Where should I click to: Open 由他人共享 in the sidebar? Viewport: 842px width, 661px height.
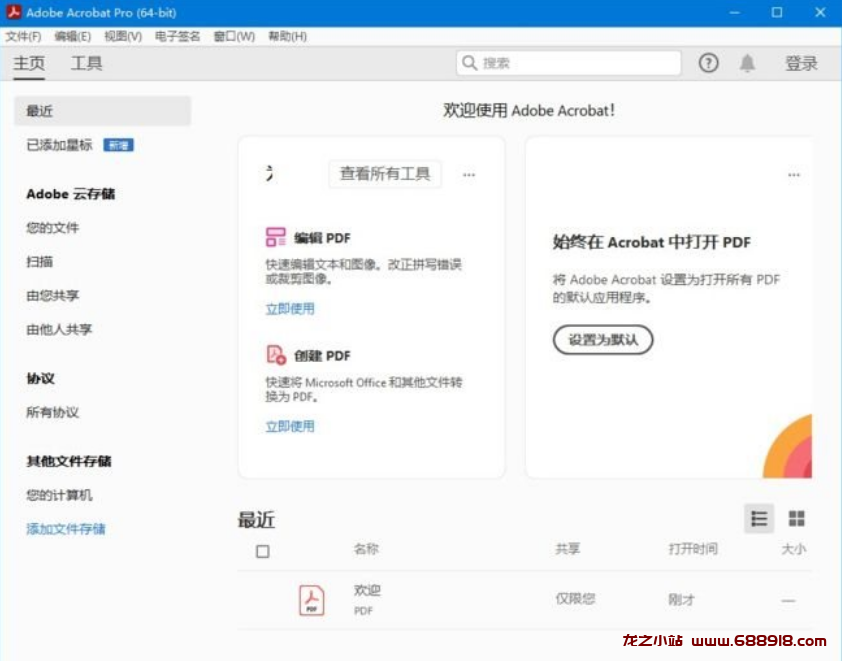tap(59, 329)
